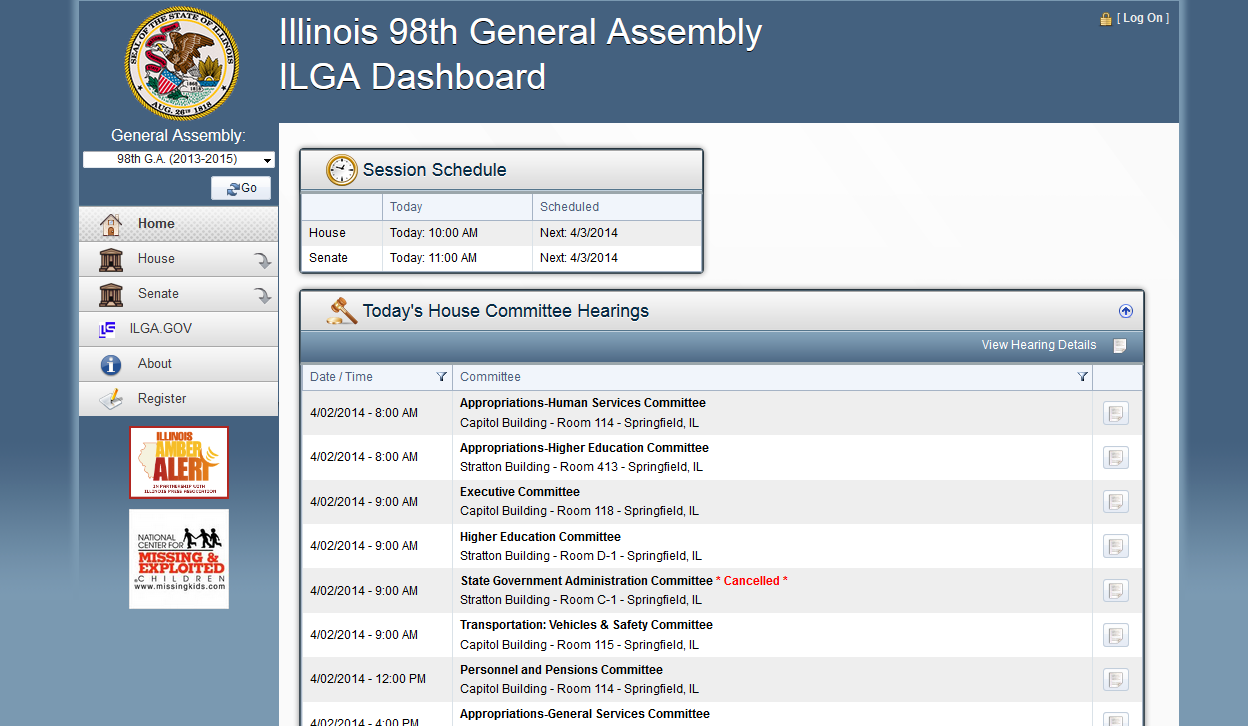This screenshot has height=726, width=1248.
Task: Click House Today: 10:00 AM cell
Action: click(x=457, y=233)
